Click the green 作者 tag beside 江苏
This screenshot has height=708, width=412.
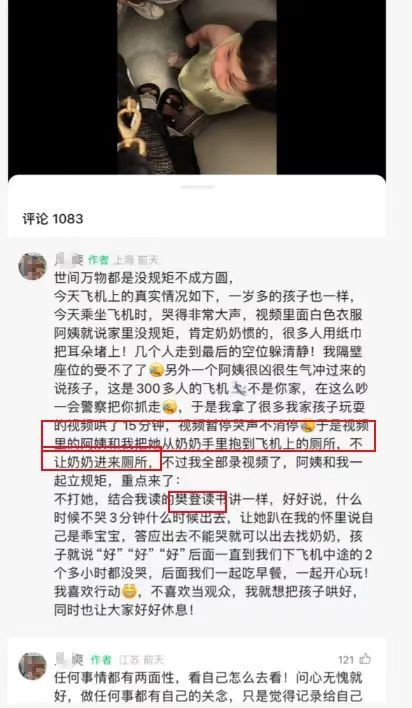[101, 660]
